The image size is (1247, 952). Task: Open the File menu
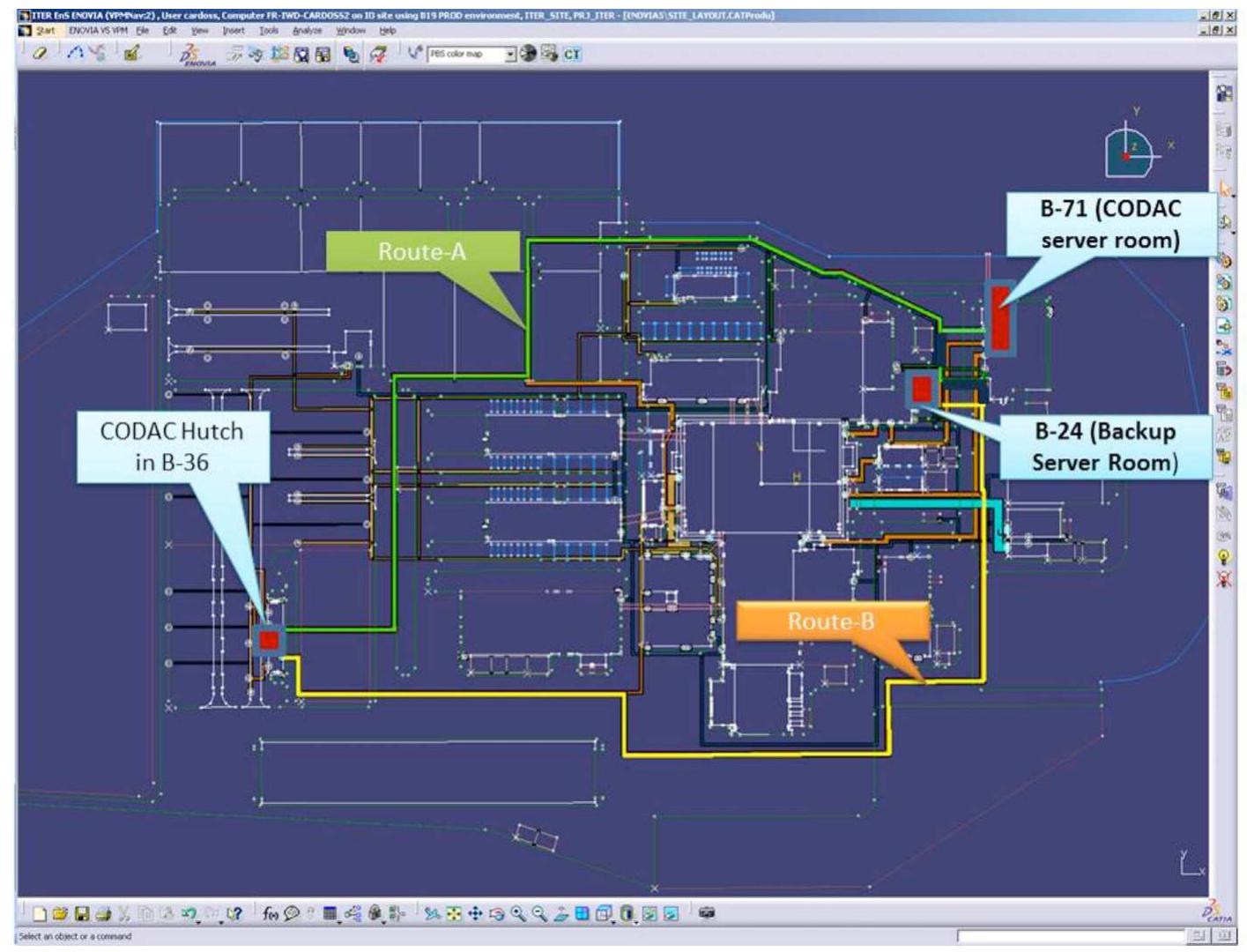pos(142,30)
